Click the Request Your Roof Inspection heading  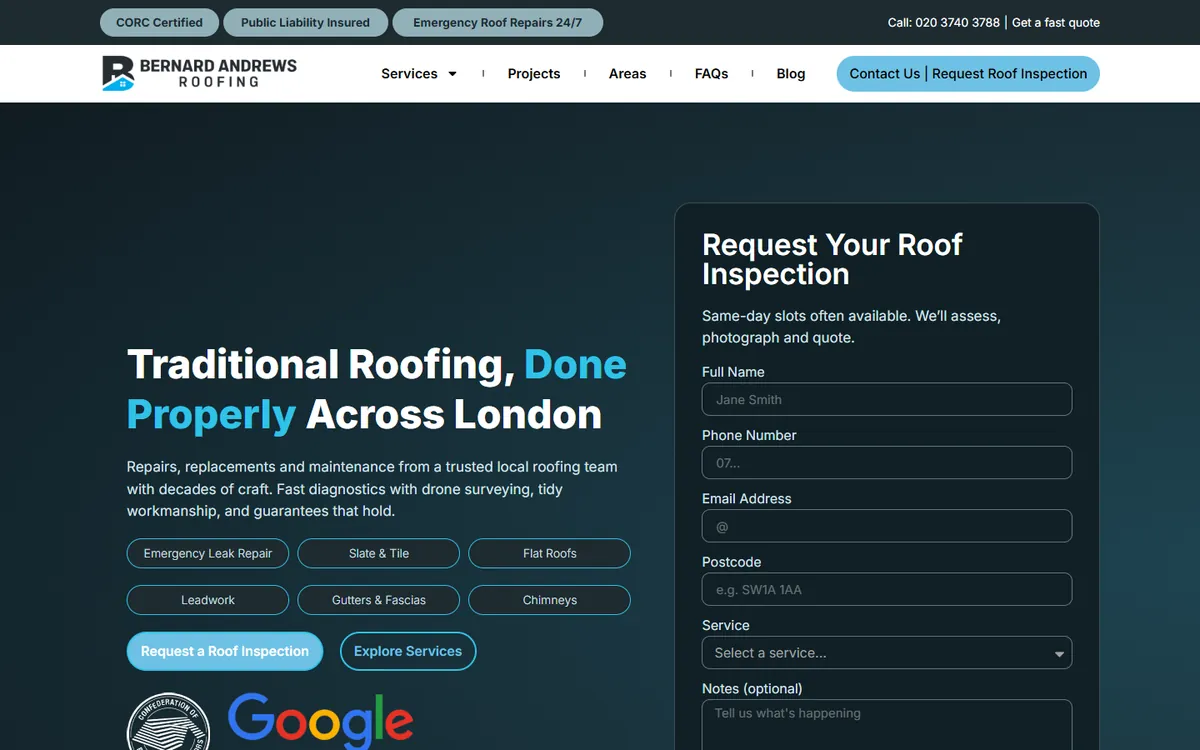tap(832, 259)
